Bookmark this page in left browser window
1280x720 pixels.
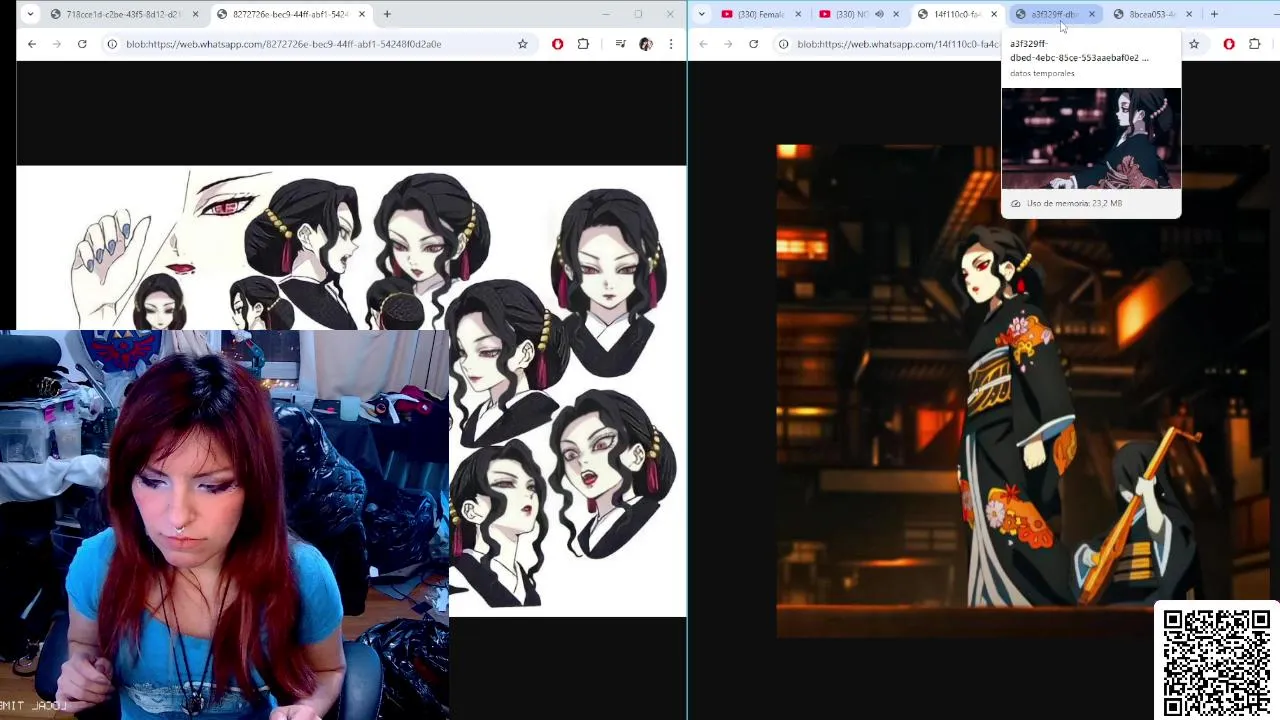coord(522,44)
